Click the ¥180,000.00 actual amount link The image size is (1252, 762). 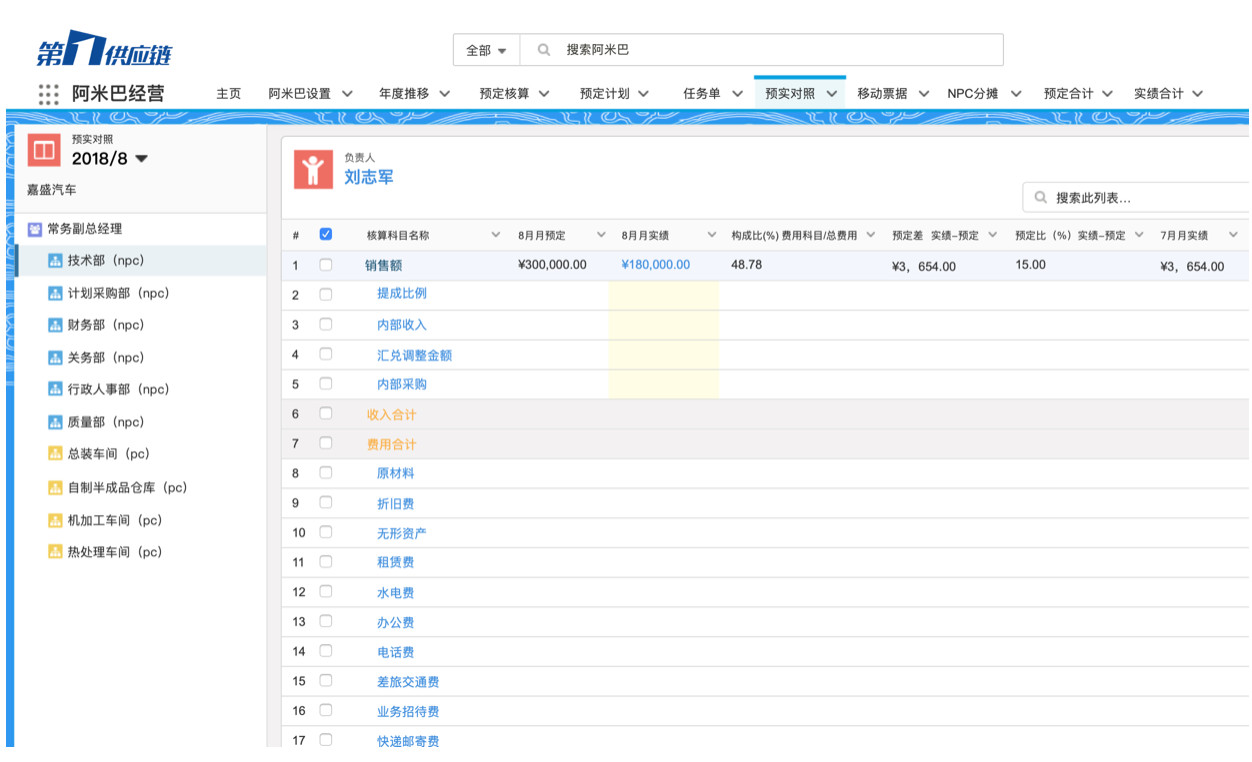point(655,265)
